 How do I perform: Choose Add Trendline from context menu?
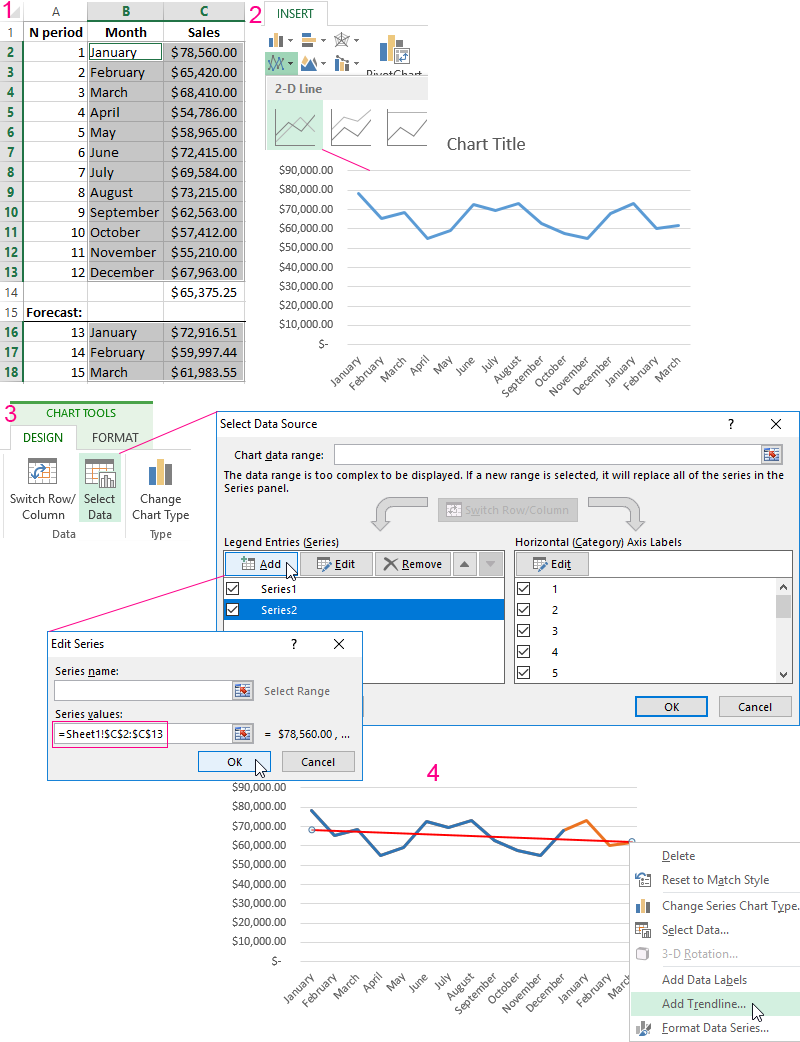pyautogui.click(x=704, y=1004)
